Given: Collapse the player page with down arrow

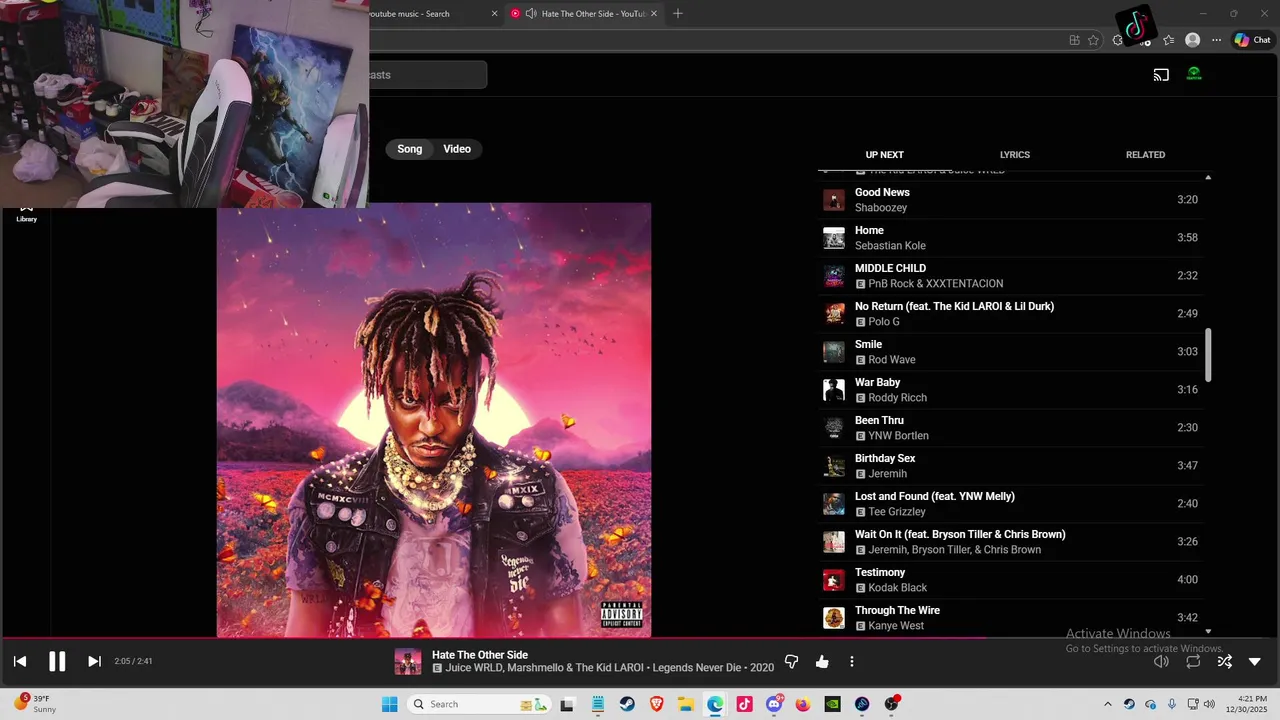Looking at the screenshot, I should coord(1255,662).
